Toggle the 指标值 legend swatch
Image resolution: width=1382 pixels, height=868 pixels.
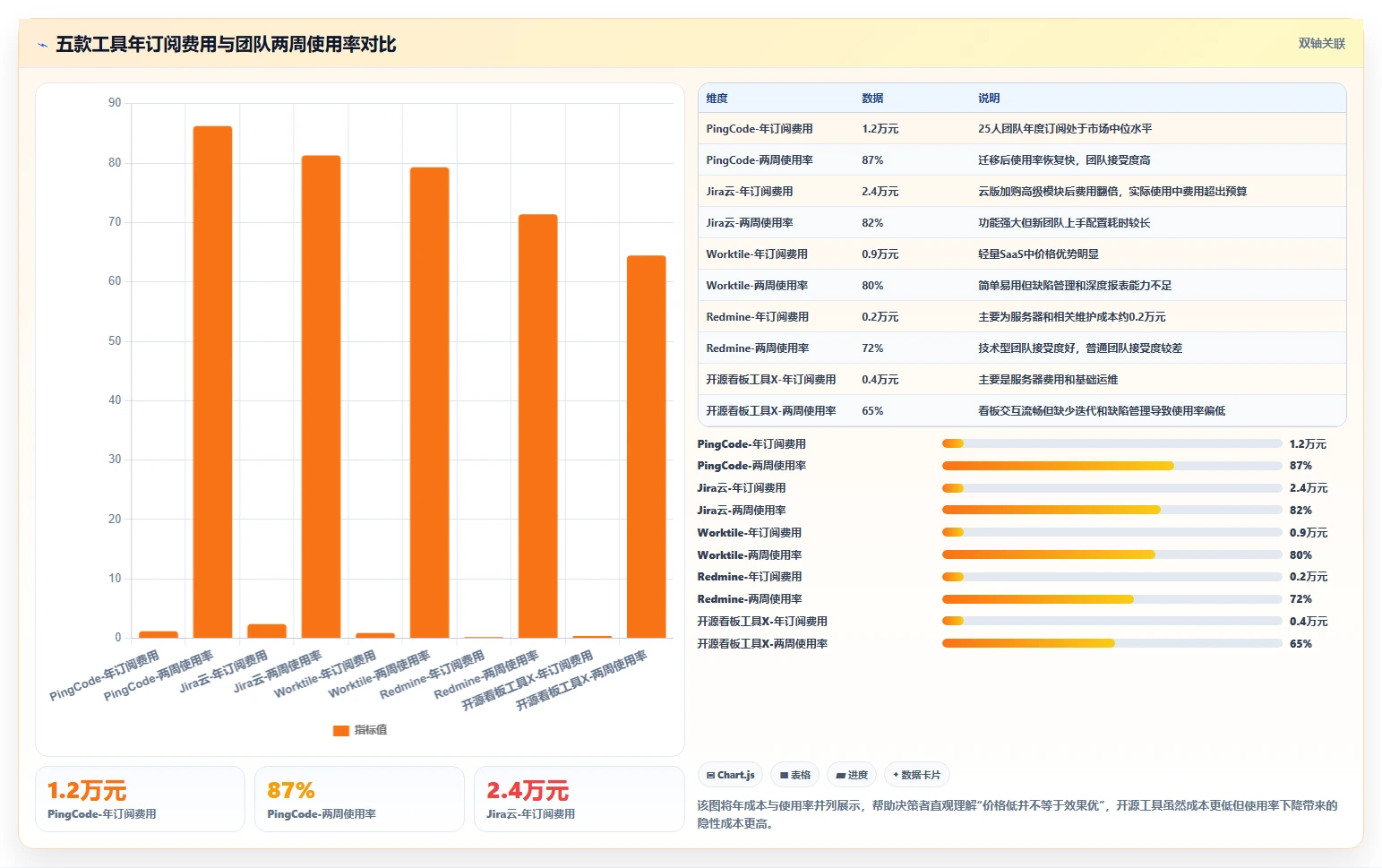point(340,730)
